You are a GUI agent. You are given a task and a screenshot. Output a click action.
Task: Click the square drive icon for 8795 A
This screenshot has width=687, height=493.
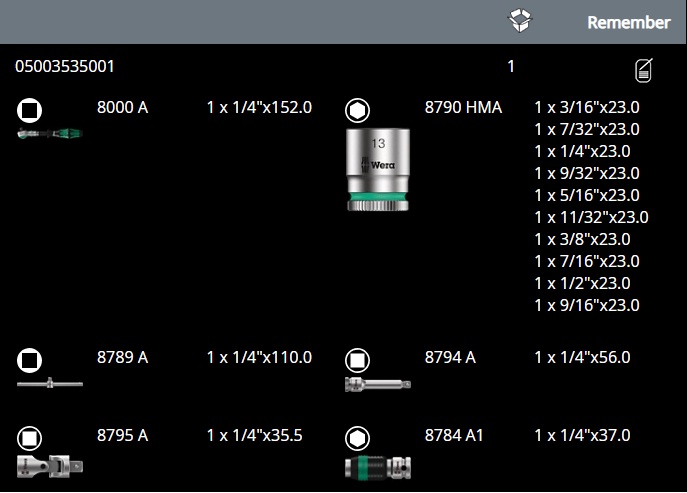(30, 437)
